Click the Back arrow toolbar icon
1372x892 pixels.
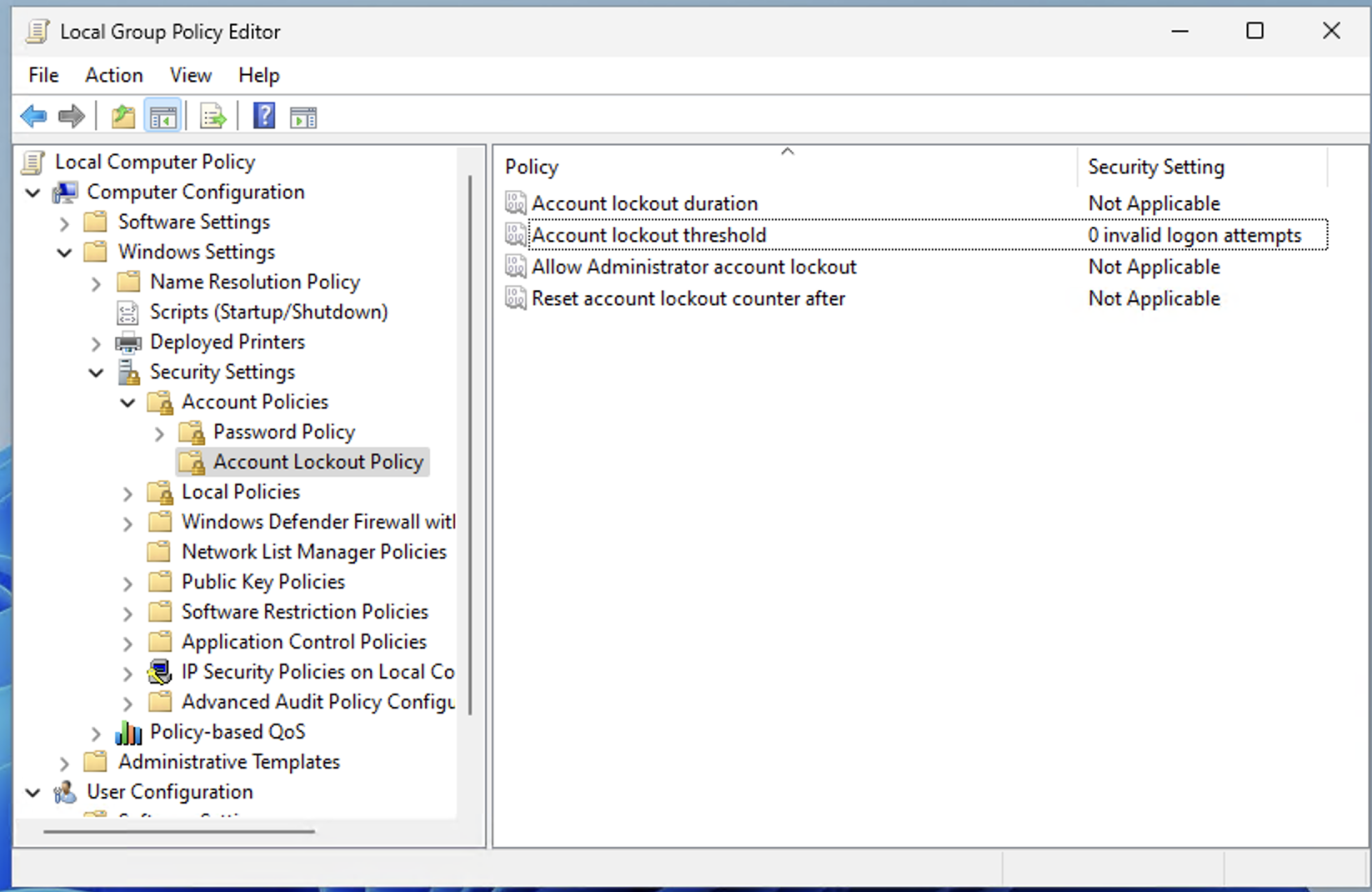[x=33, y=117]
